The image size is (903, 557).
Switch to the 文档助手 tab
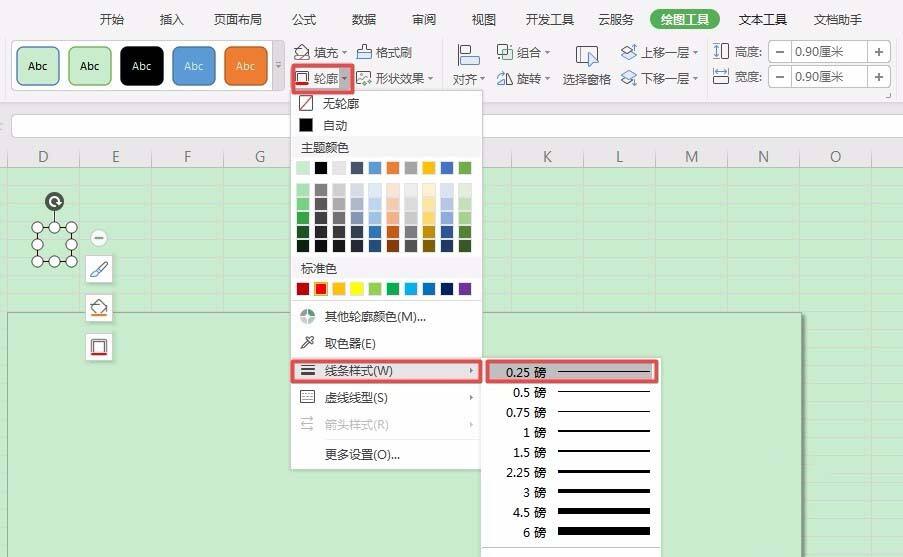[x=837, y=20]
